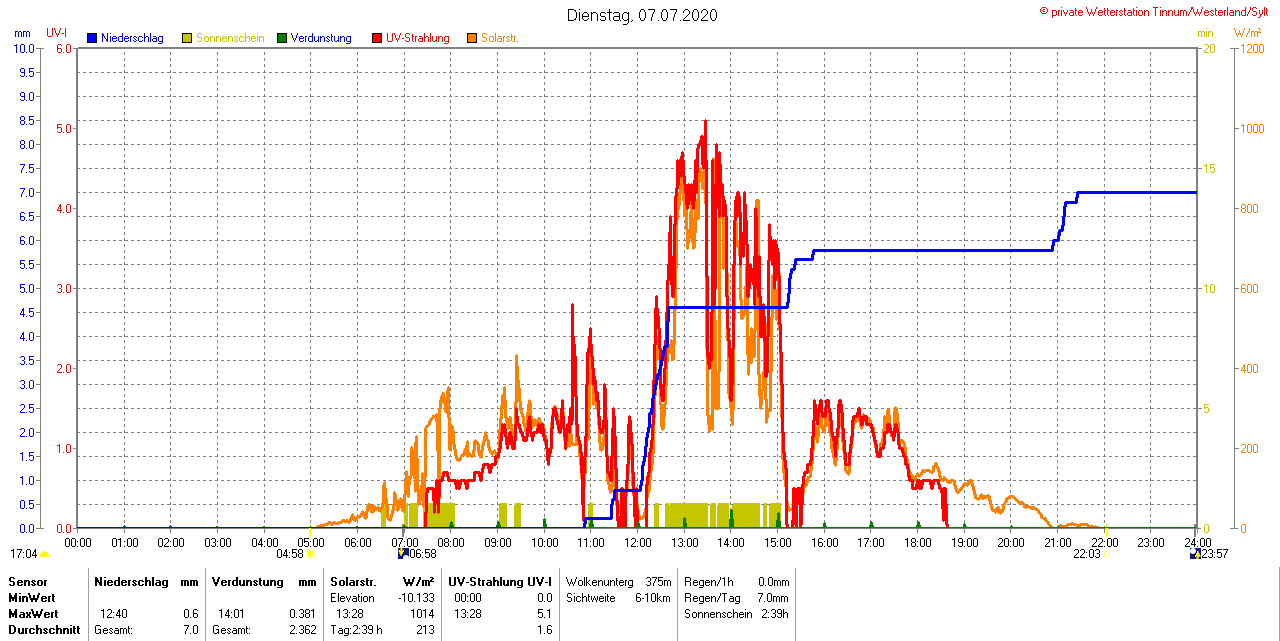1280x641 pixels.
Task: Click the Sonnenschein legend label
Action: click(230, 38)
